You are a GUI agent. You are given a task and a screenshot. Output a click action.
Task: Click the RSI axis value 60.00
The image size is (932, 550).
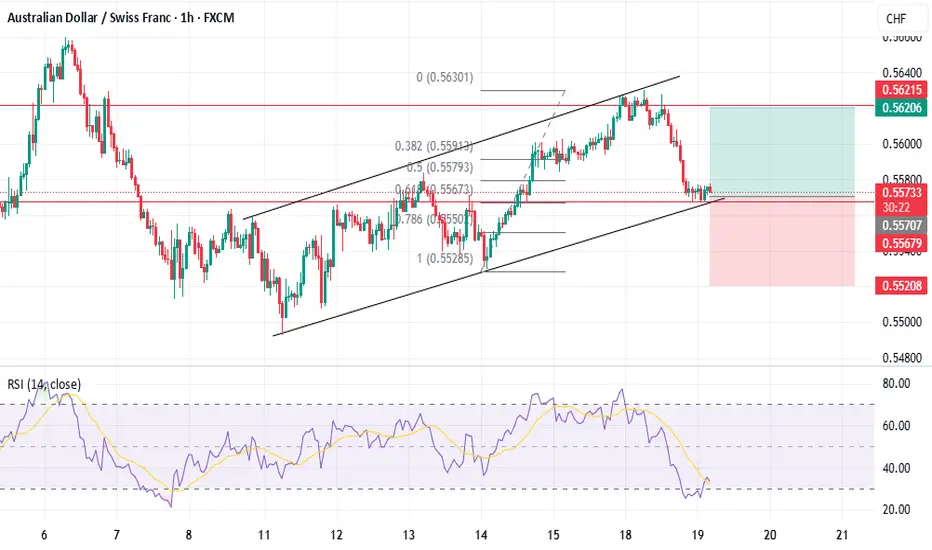coord(896,426)
